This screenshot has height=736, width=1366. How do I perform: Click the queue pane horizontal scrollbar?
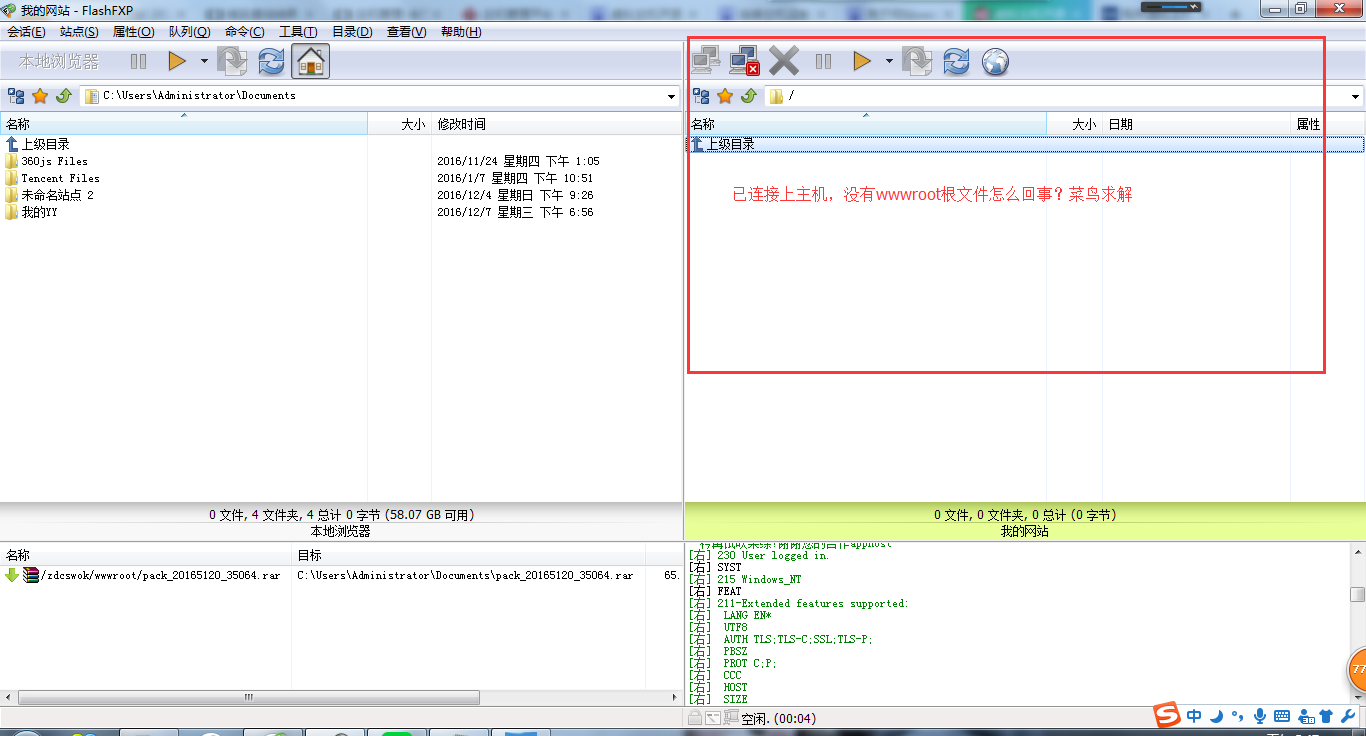click(x=249, y=697)
